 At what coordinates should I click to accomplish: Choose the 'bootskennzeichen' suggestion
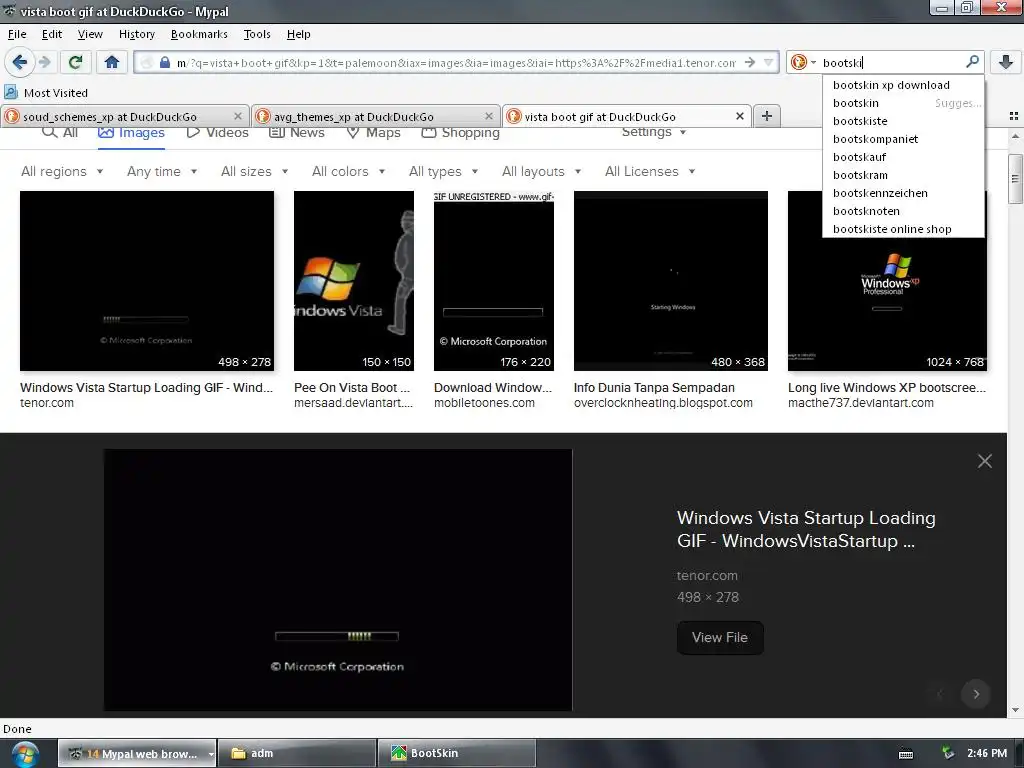tap(903, 193)
